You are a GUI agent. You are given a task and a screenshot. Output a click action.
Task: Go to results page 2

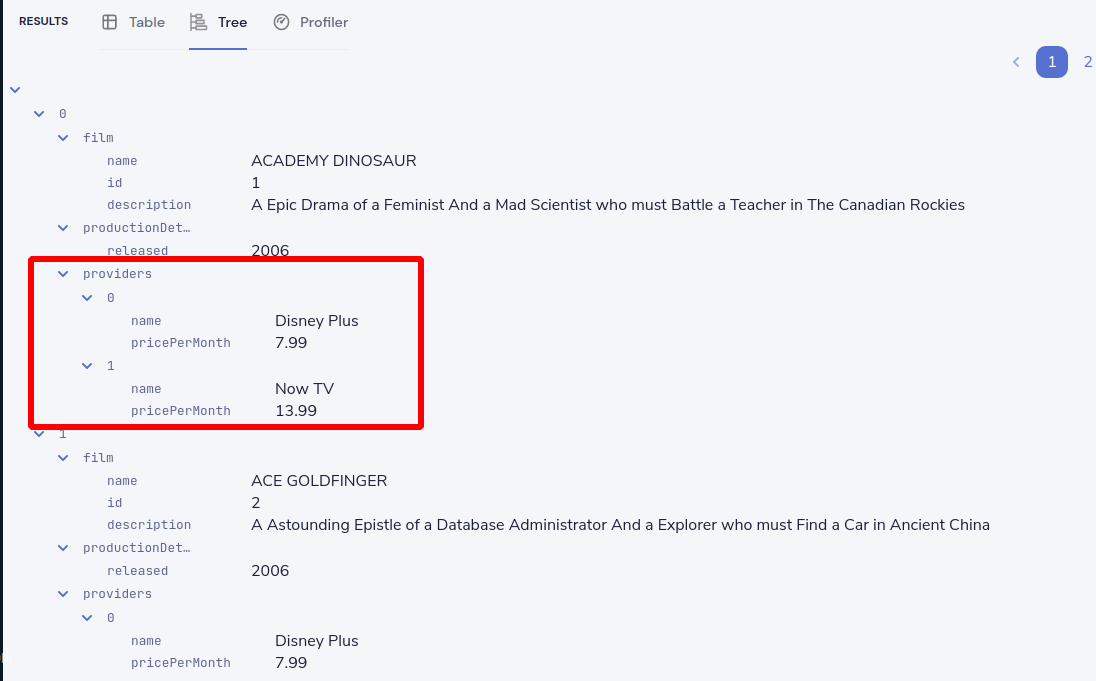[x=1088, y=62]
